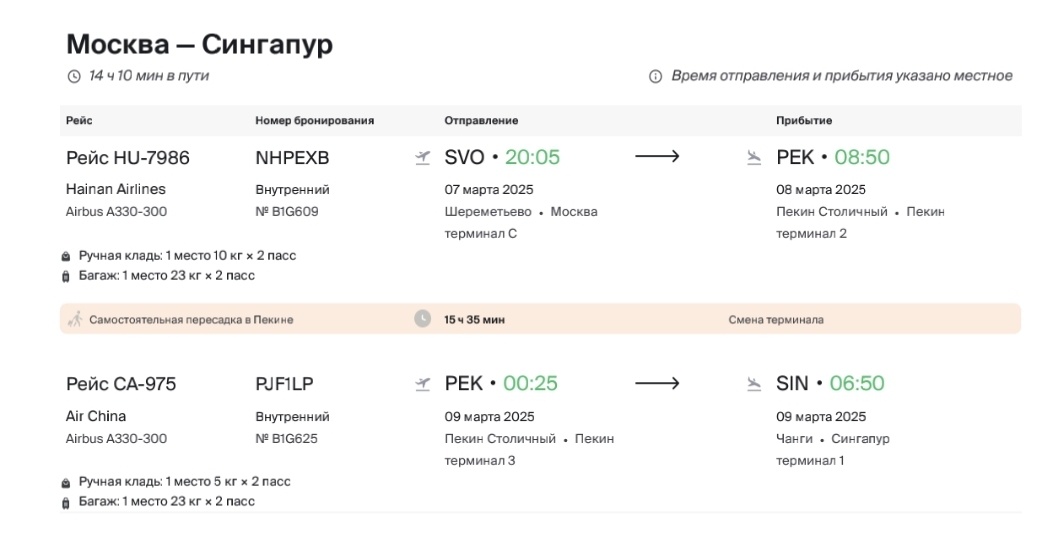The width and height of the screenshot is (1043, 541).
Task: Click the Отправление column header
Action: pyautogui.click(x=482, y=120)
